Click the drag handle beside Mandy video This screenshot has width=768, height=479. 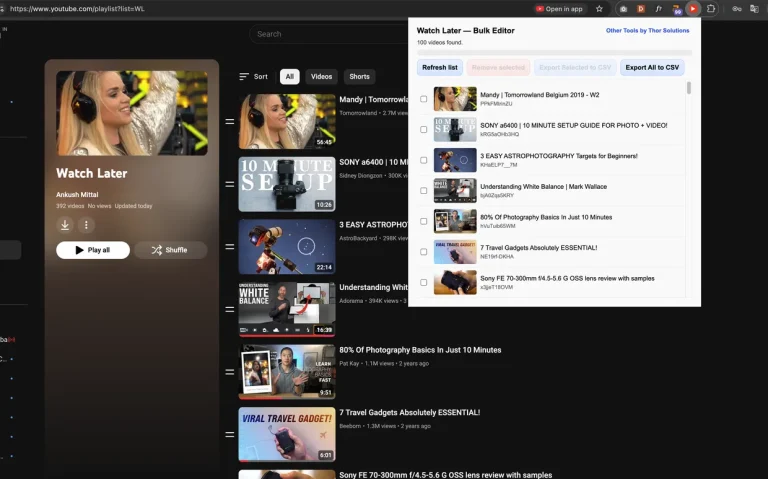tap(229, 121)
